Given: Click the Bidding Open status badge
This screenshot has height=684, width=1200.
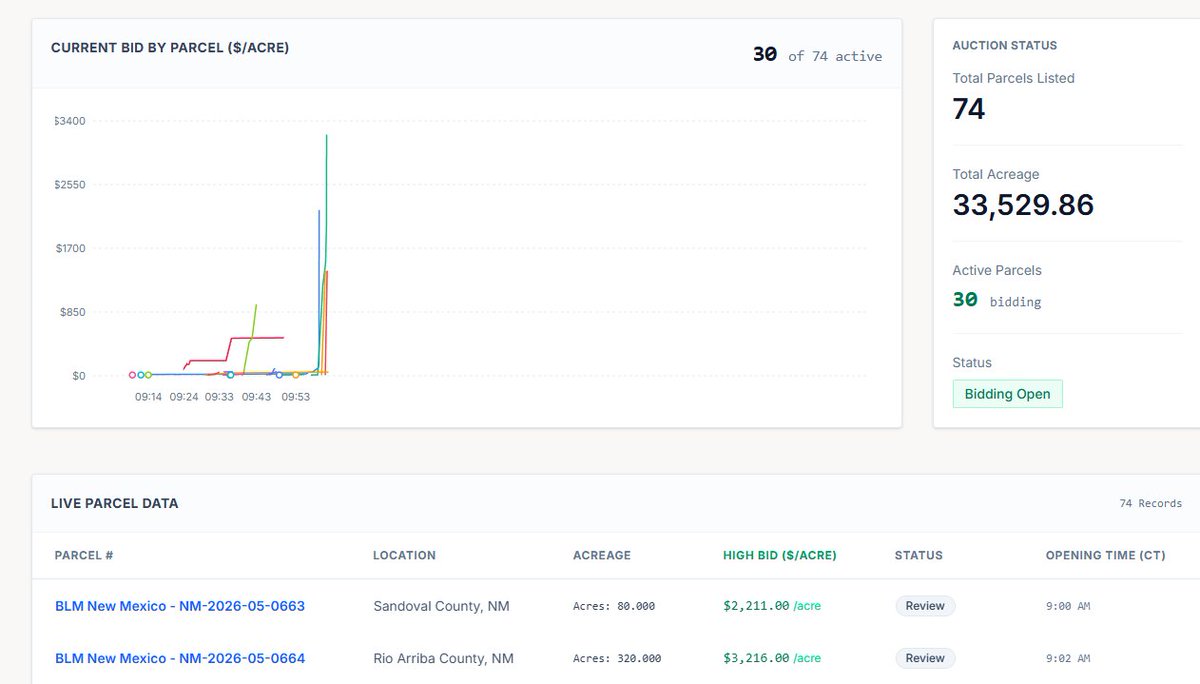Looking at the screenshot, I should point(1007,394).
